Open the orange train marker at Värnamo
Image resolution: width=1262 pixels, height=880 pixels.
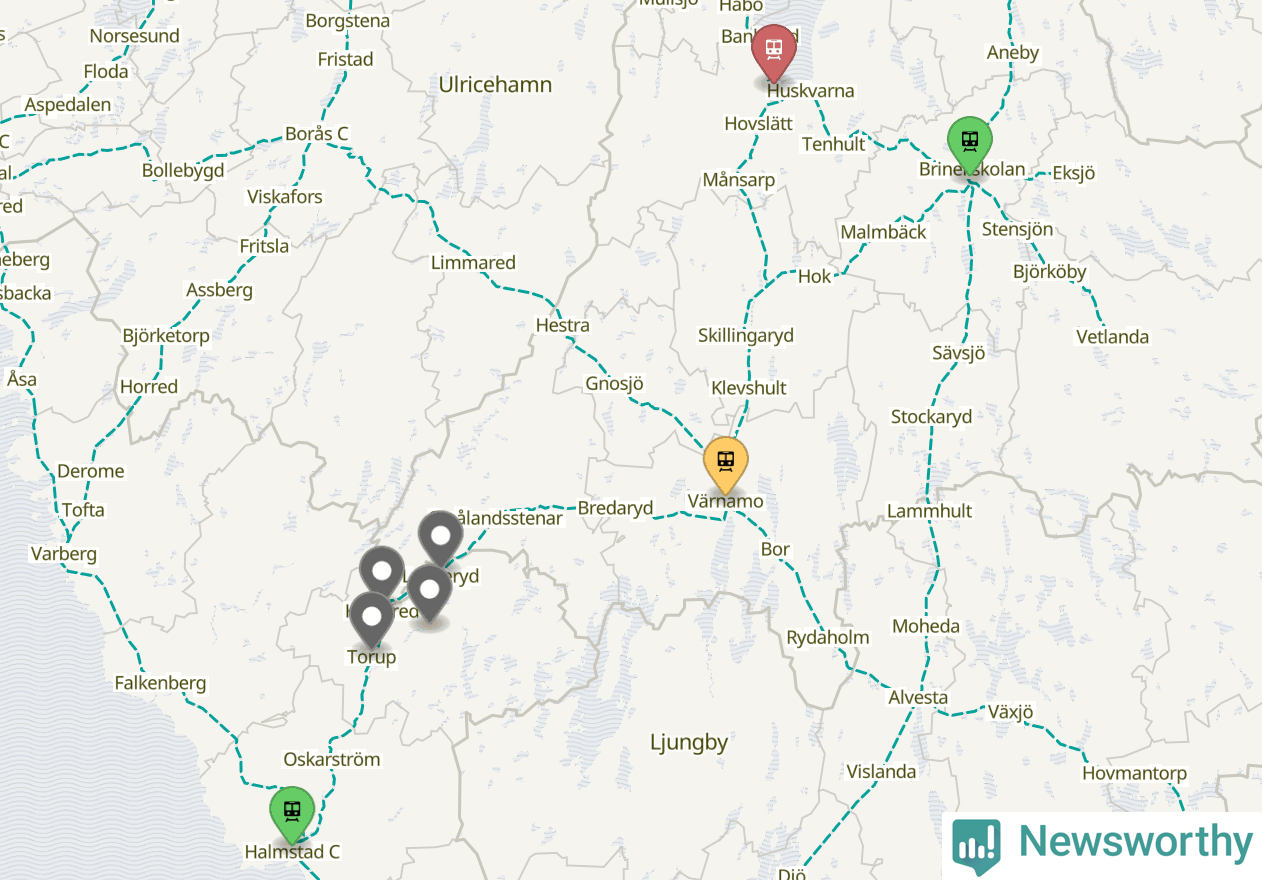tap(726, 466)
